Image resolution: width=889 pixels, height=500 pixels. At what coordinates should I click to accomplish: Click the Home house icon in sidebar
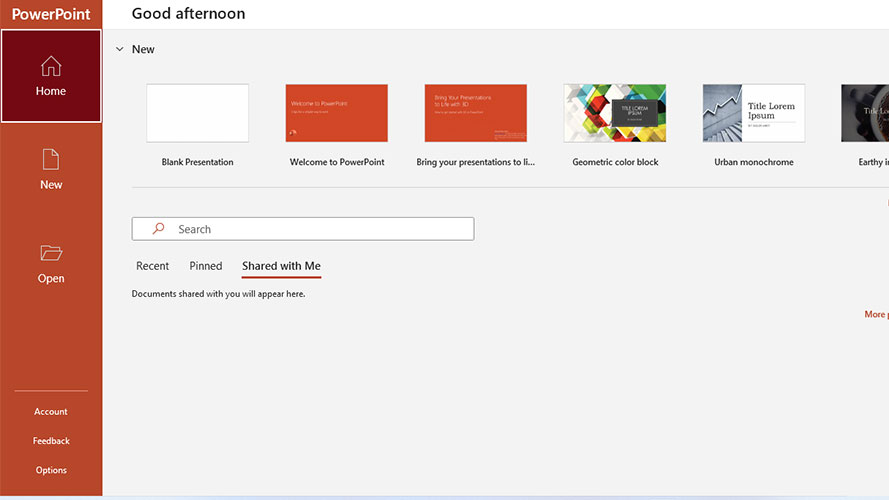coord(51,66)
